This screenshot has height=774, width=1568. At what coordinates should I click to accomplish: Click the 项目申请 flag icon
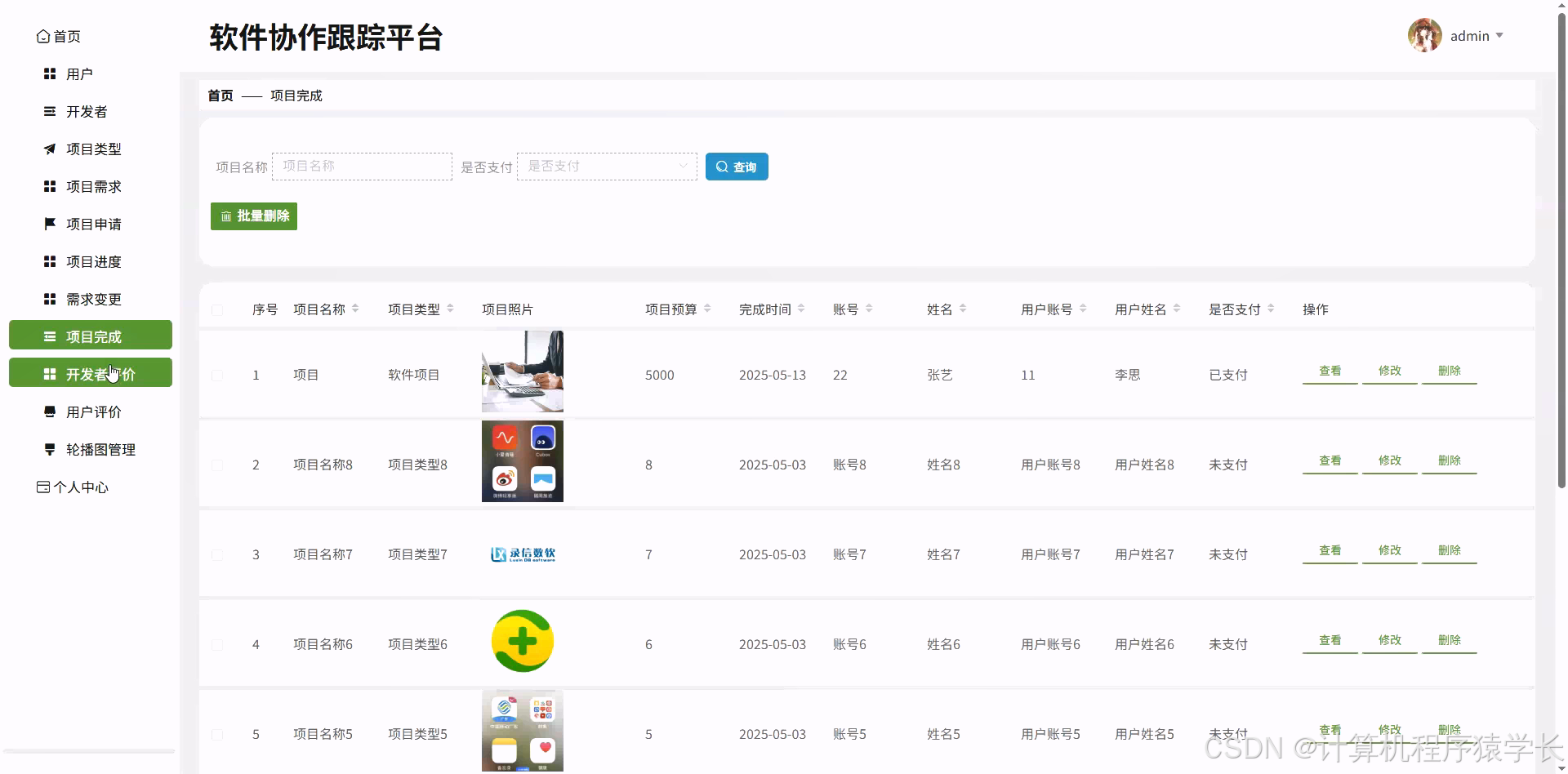click(x=49, y=224)
